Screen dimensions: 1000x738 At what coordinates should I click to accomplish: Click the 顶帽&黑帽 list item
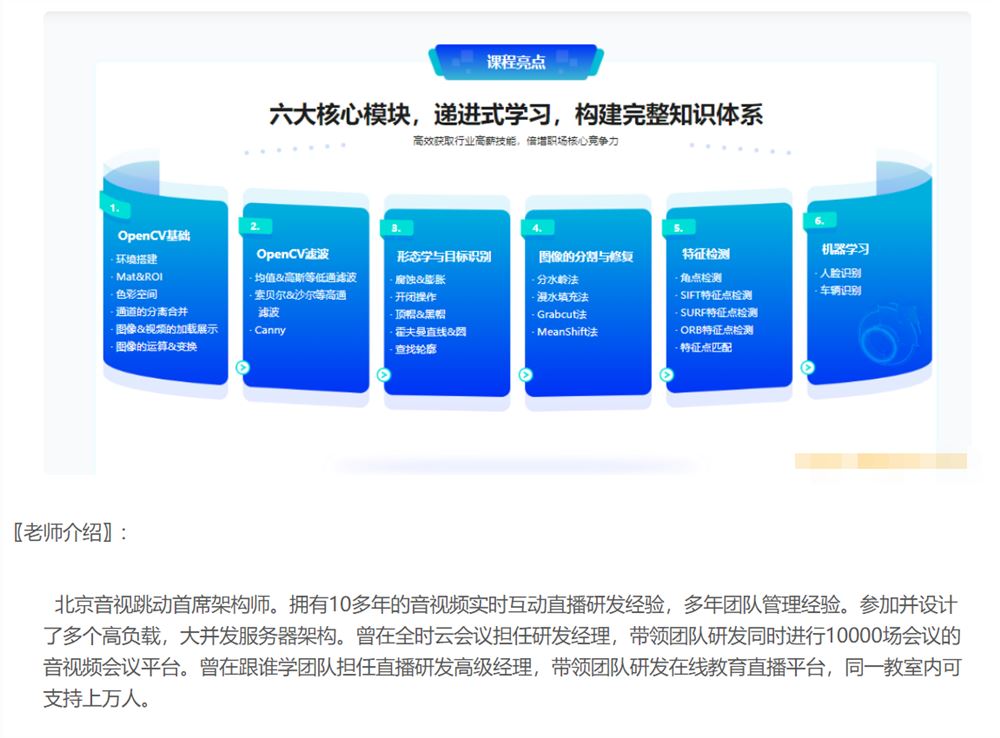tap(420, 314)
